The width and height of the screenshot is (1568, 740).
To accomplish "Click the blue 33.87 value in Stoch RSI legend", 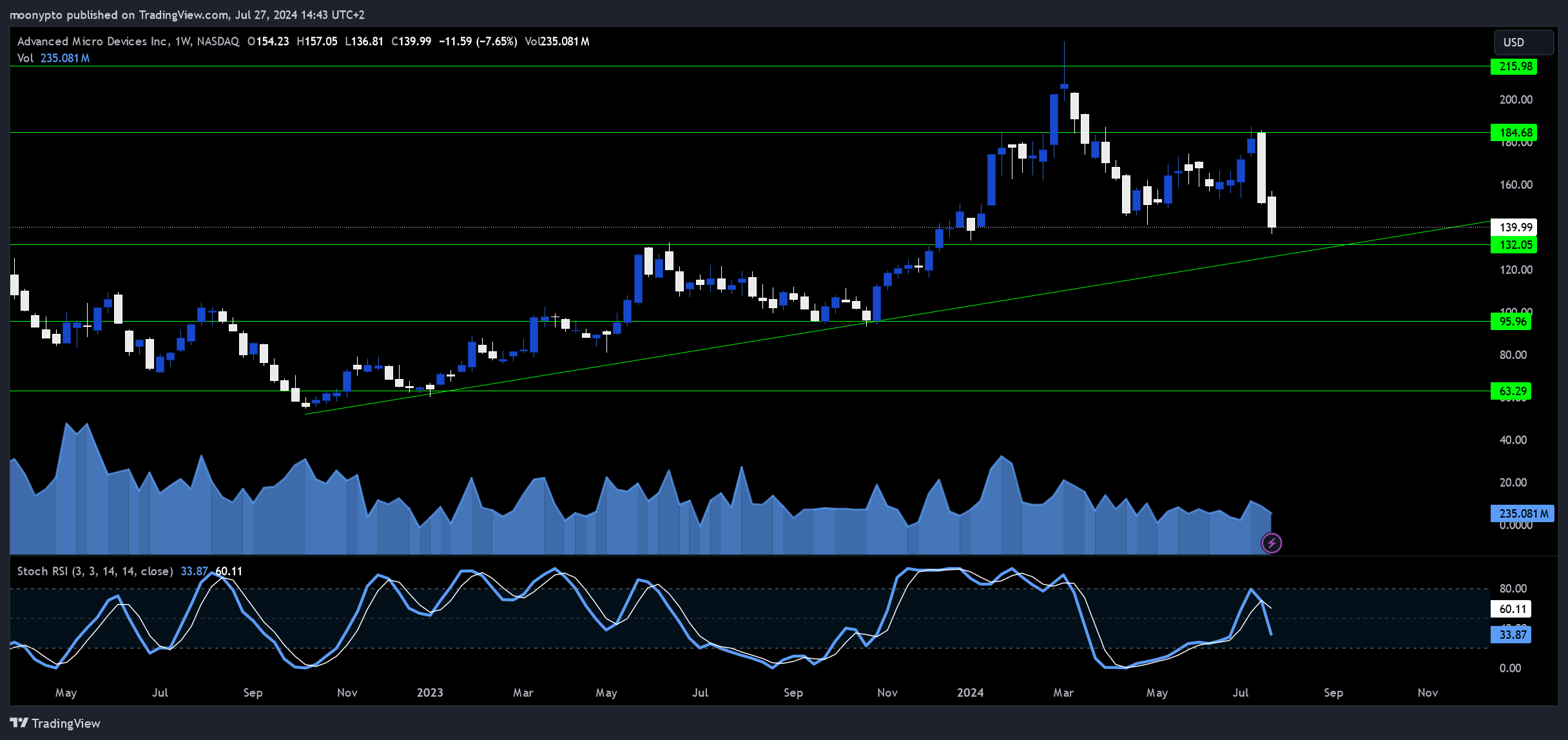I will (x=194, y=571).
